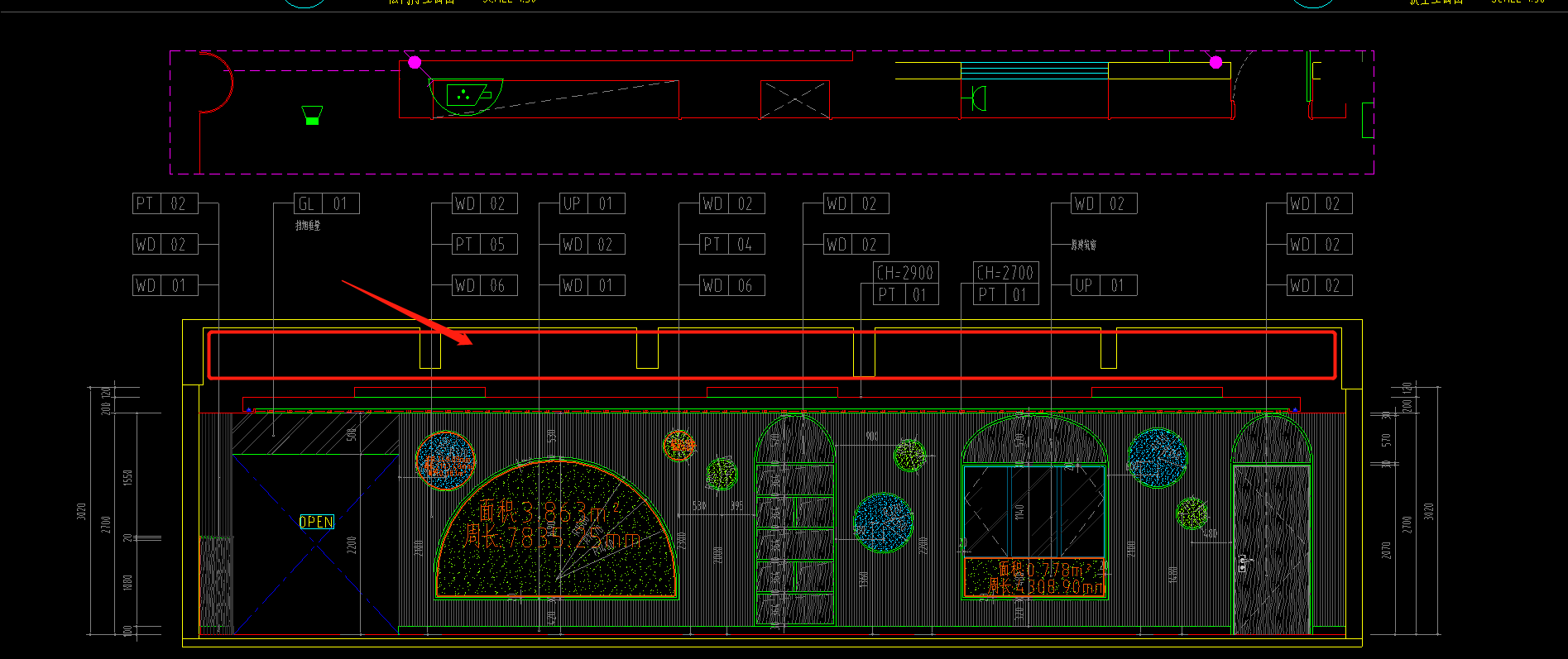
Task: Select the switch symbol on right arched door
Action: 1243,563
